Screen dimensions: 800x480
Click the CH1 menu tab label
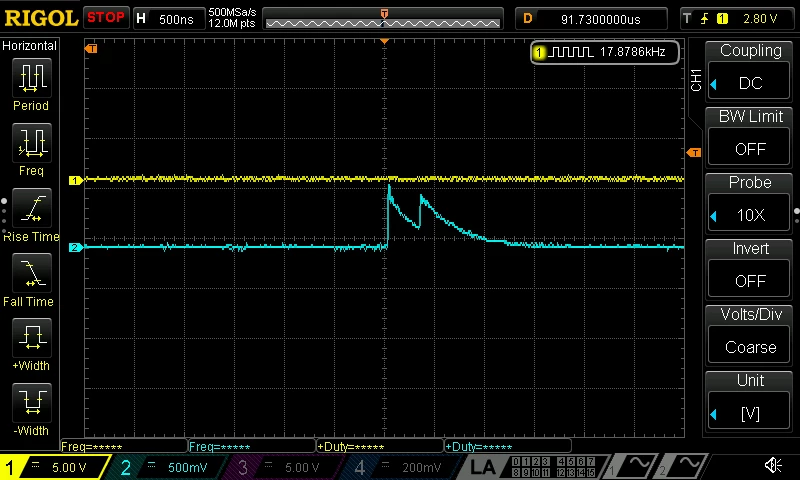[696, 80]
